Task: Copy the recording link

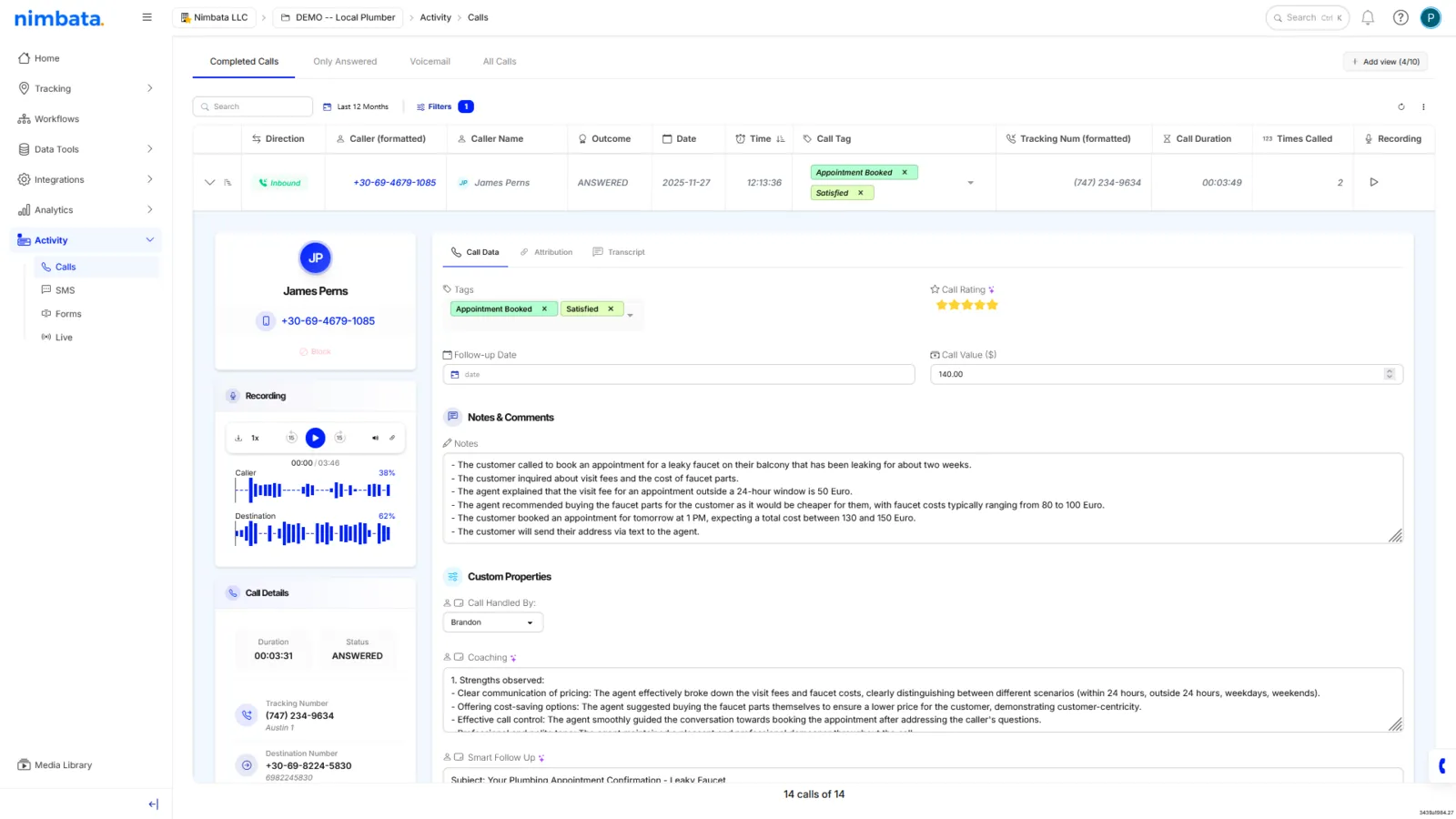Action: (392, 438)
